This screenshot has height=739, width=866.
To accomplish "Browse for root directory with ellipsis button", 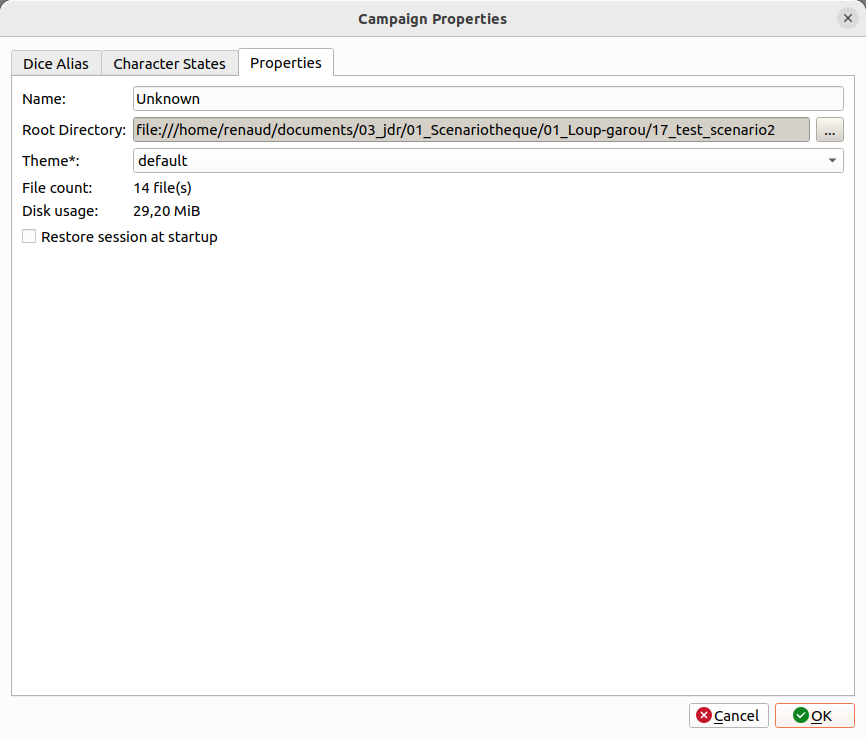I will tap(829, 130).
